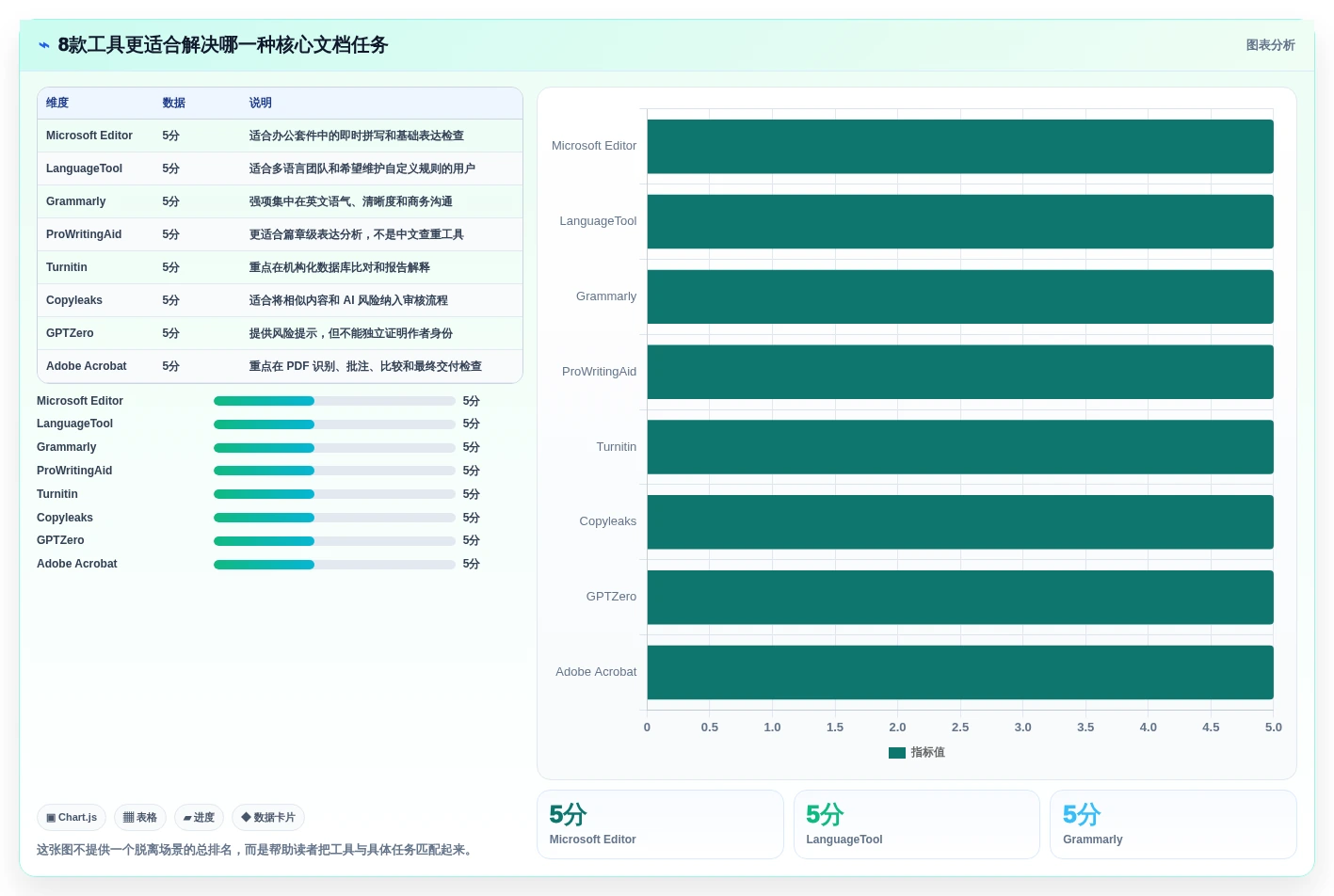Click description 适合多语言团队和希望维护自定义规则的用户
Viewport: 1334px width, 896px height.
coord(362,168)
